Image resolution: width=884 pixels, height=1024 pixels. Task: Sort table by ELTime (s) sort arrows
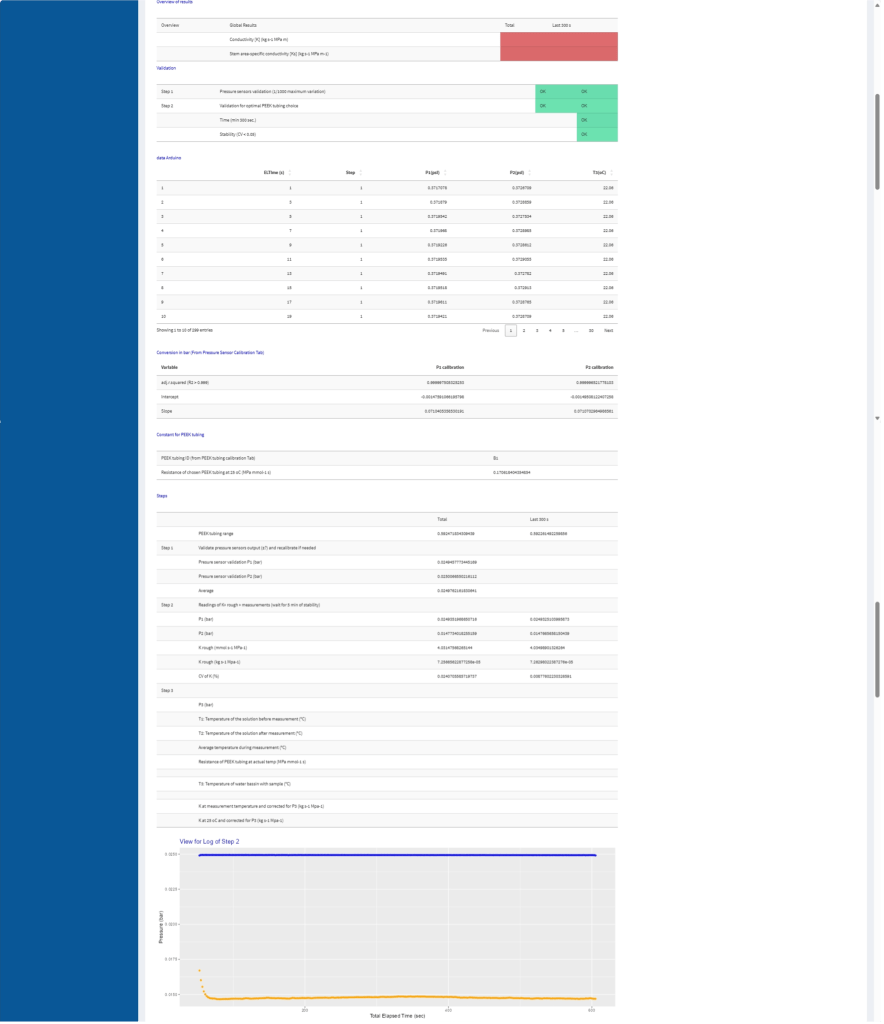pyautogui.click(x=291, y=173)
